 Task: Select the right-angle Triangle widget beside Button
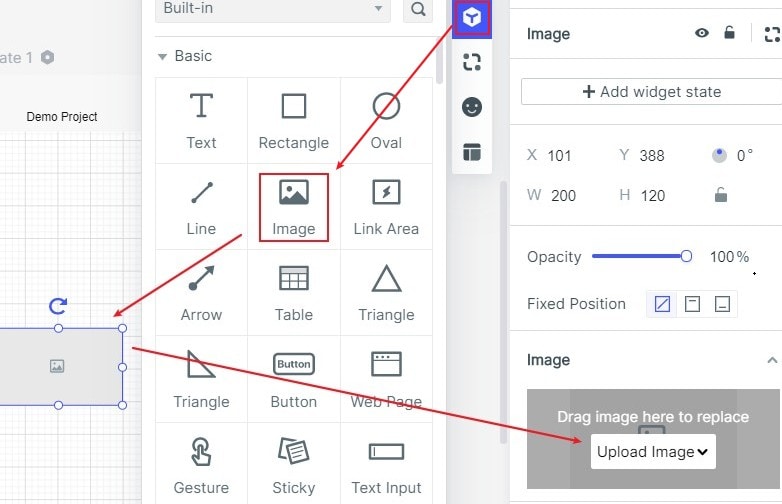pyautogui.click(x=201, y=379)
